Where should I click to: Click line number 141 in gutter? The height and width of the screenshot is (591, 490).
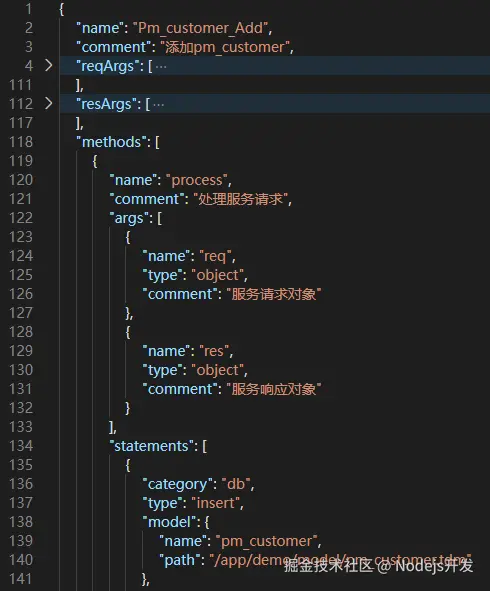(21, 579)
